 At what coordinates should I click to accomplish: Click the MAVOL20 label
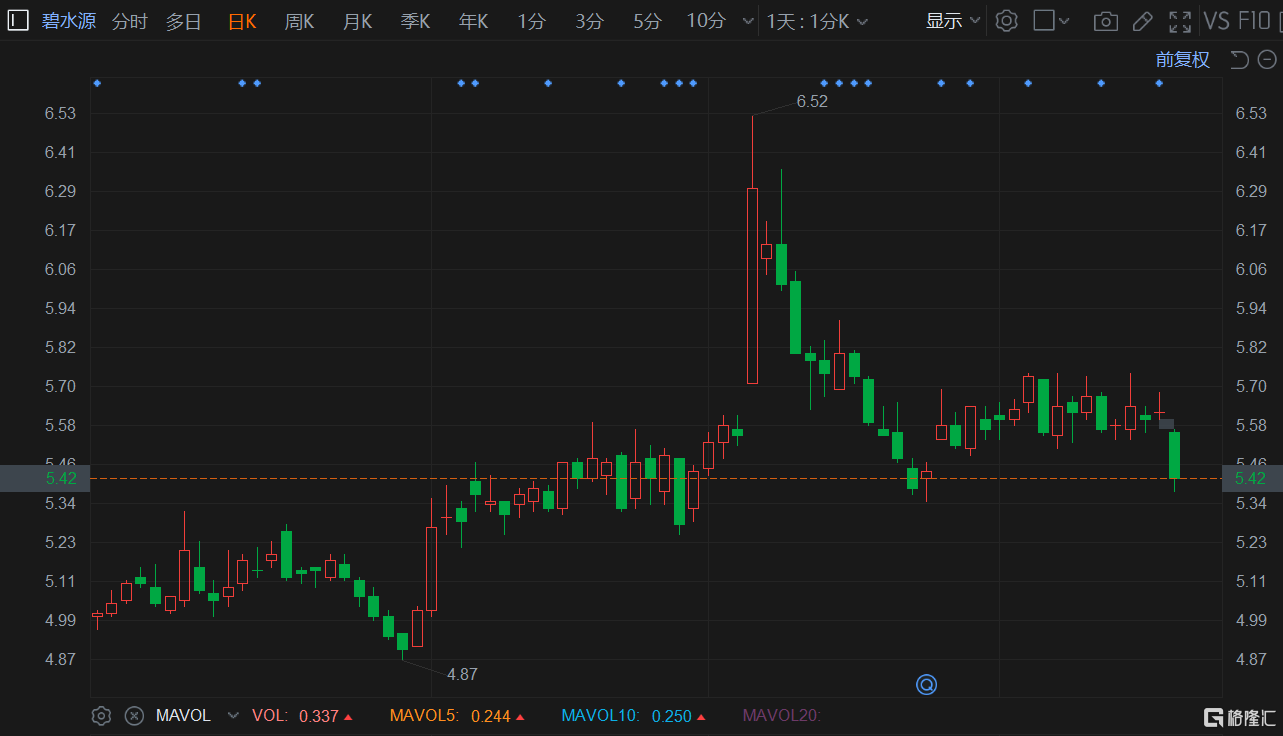[782, 716]
